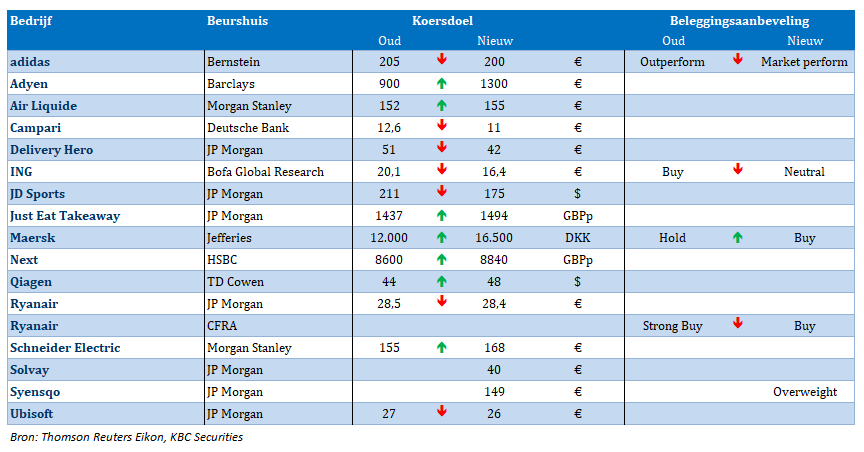Select the Schneider Electric company cell

(x=106, y=348)
